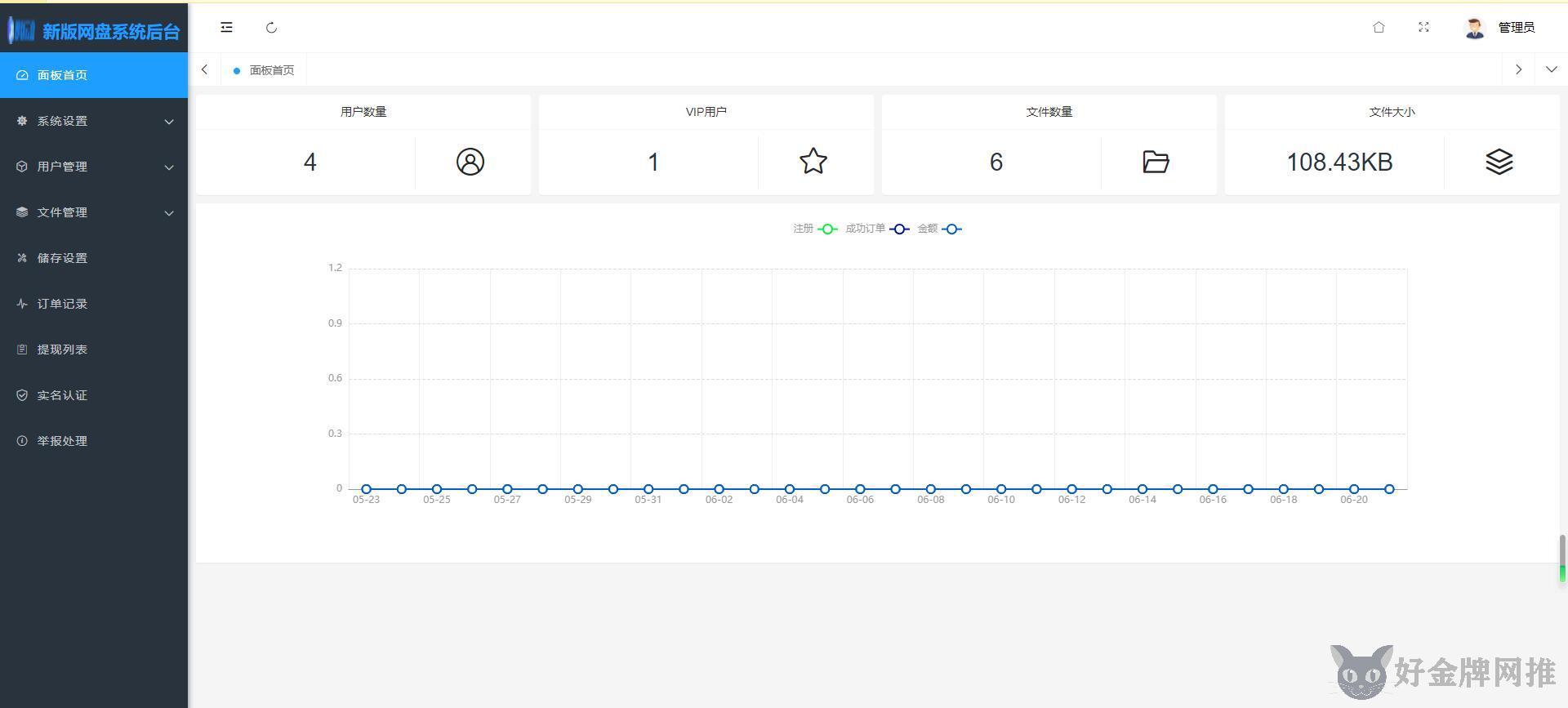Enter fullscreen with the expand arrows icon
Screen dimensions: 1568x708
tap(1423, 27)
